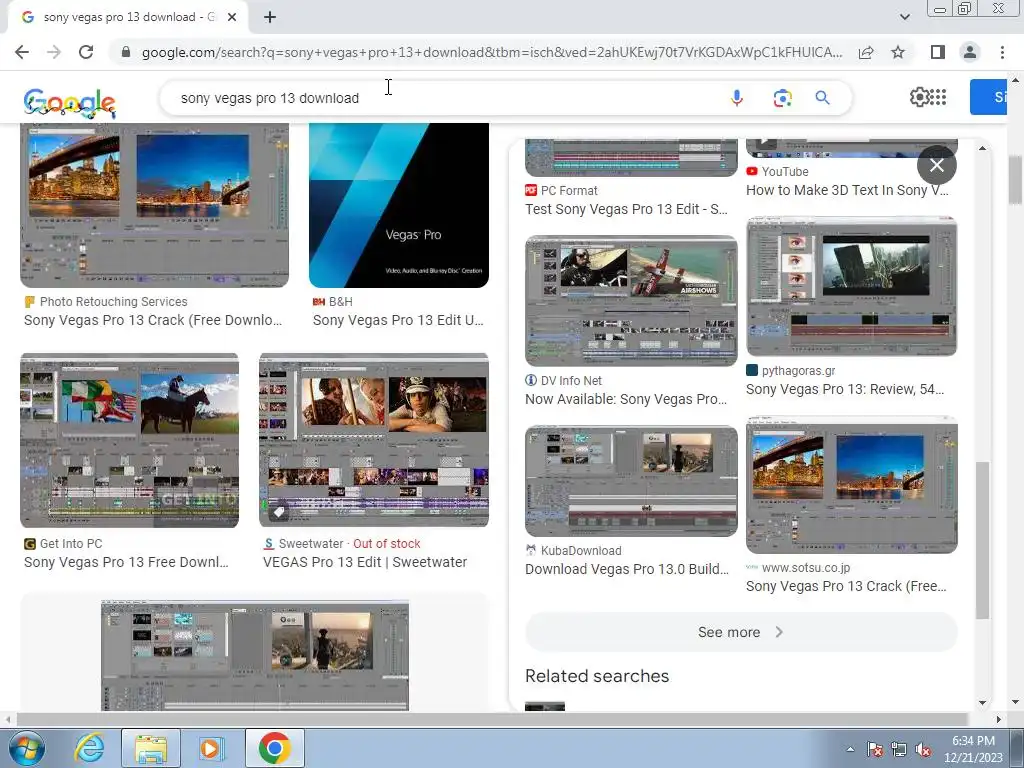Click the URL address bar
The image size is (1024, 768).
tap(491, 52)
